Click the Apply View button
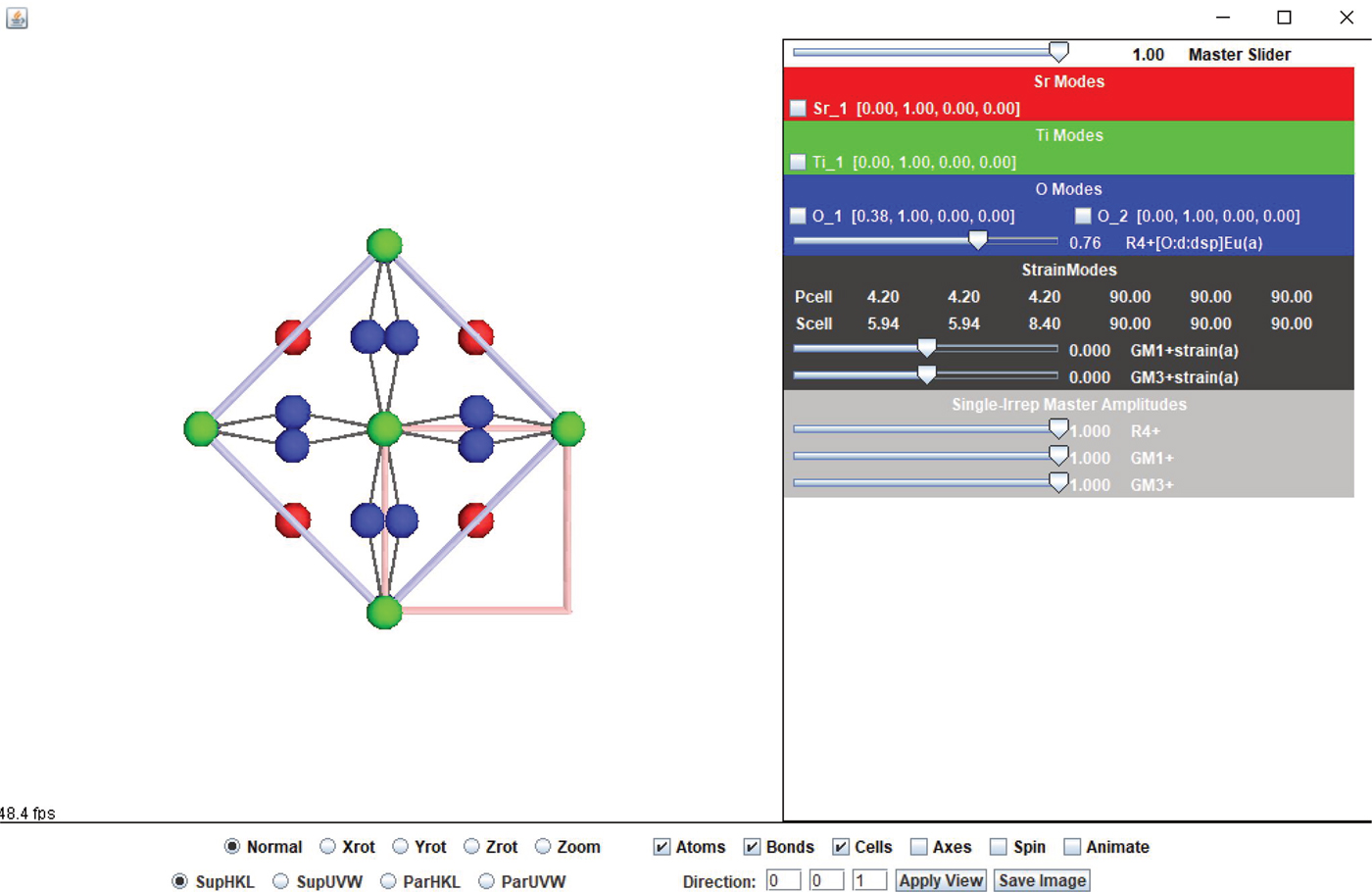1372x892 pixels. [941, 880]
